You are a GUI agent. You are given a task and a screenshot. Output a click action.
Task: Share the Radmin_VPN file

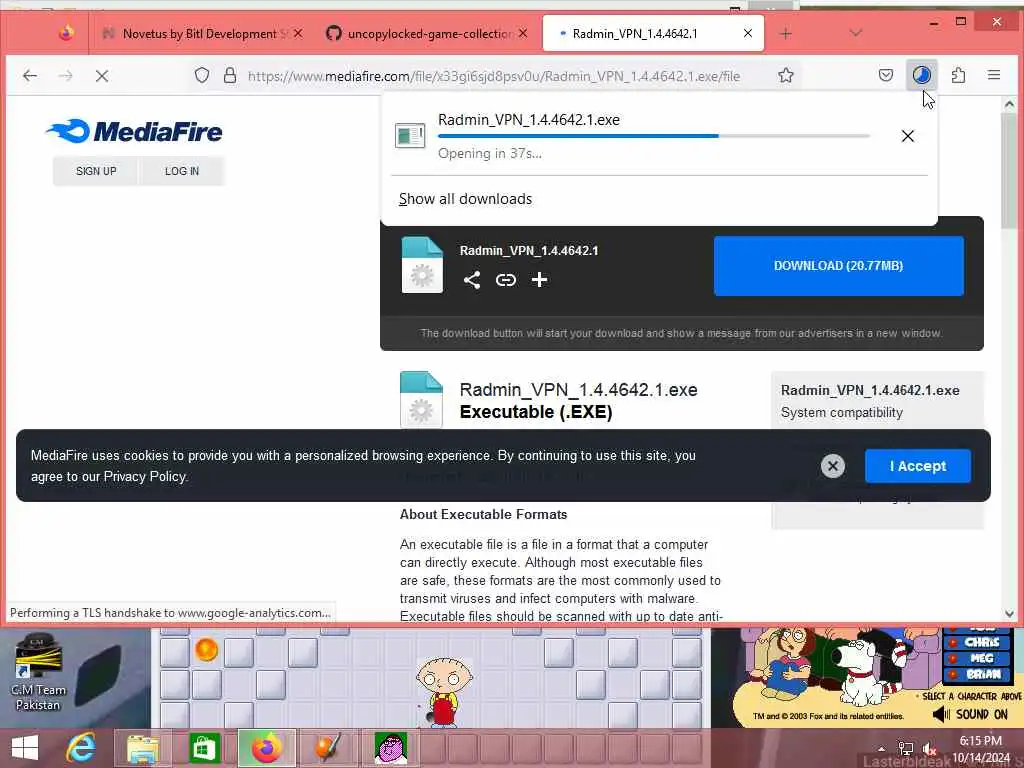472,280
